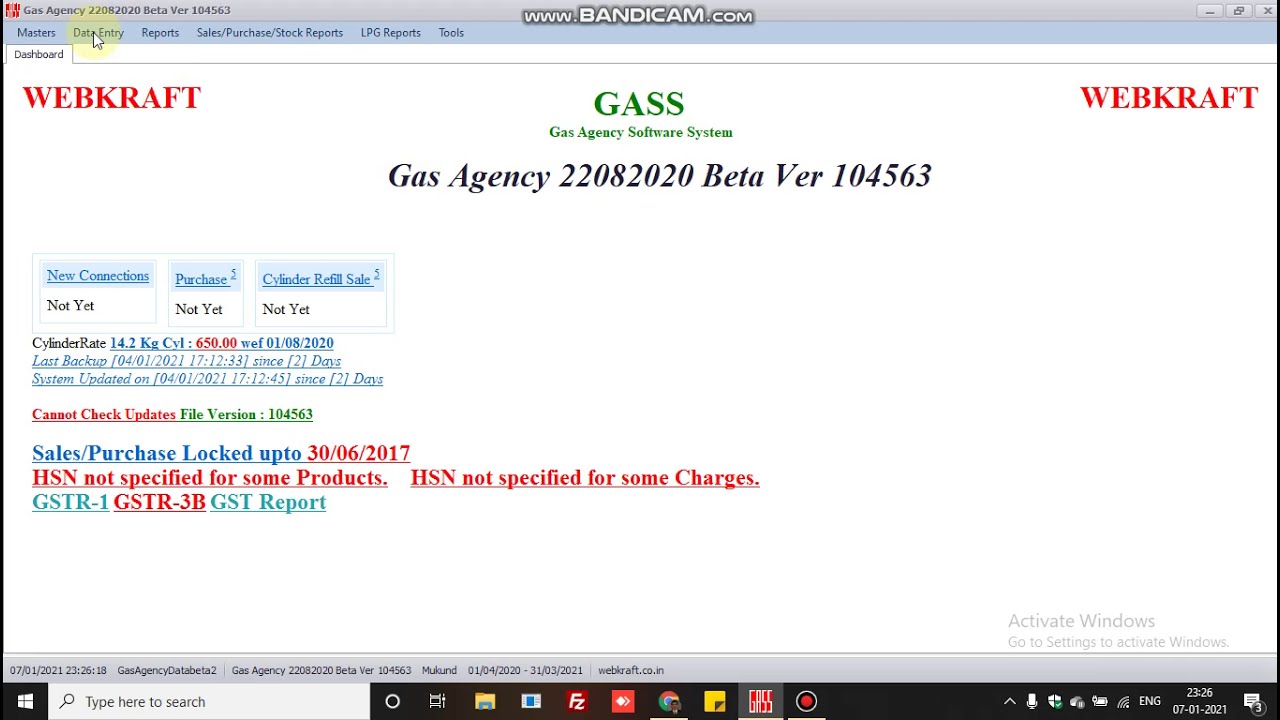Open the Reports menu

pos(160,33)
